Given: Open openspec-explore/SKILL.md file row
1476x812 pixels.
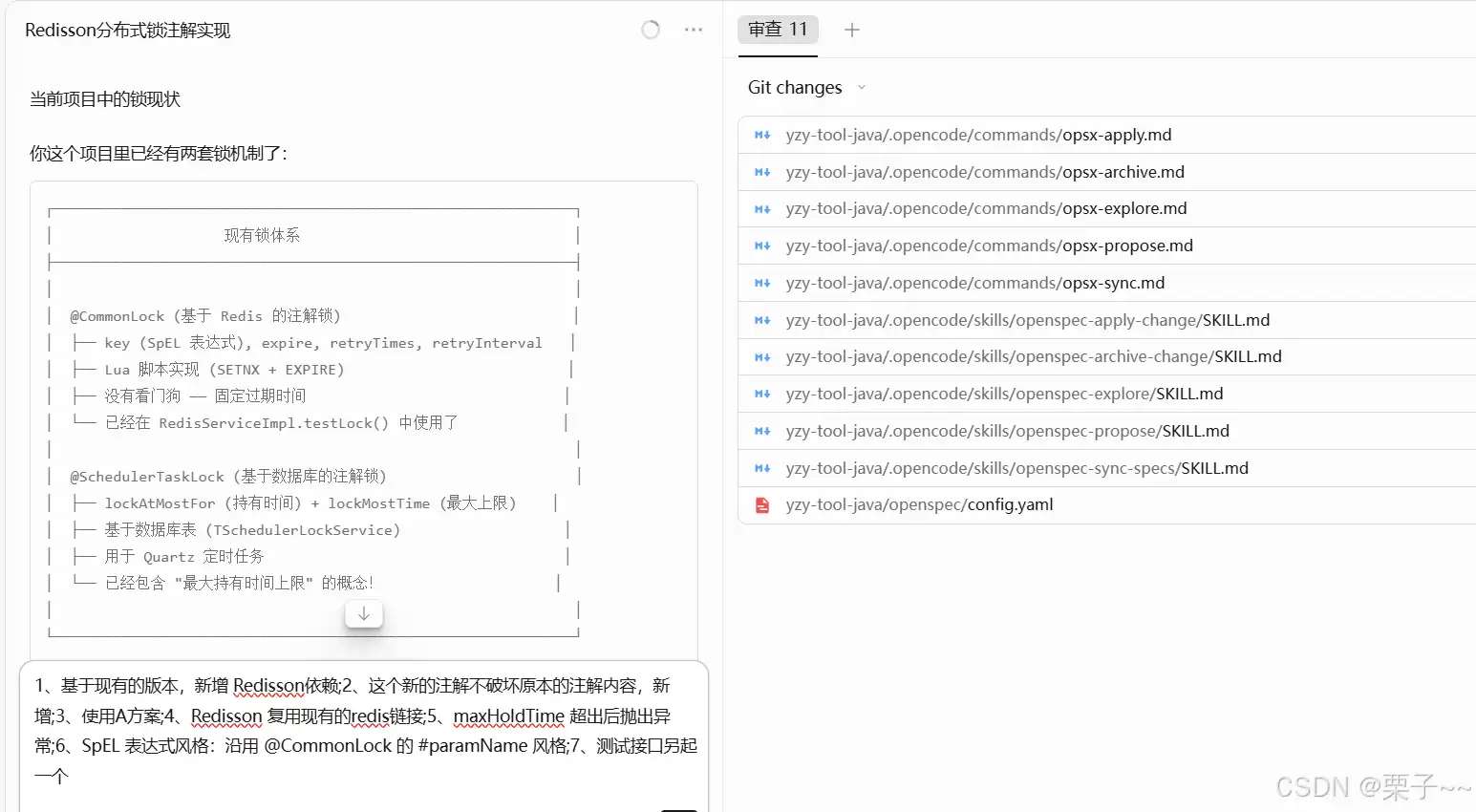Looking at the screenshot, I should coord(1107,394).
